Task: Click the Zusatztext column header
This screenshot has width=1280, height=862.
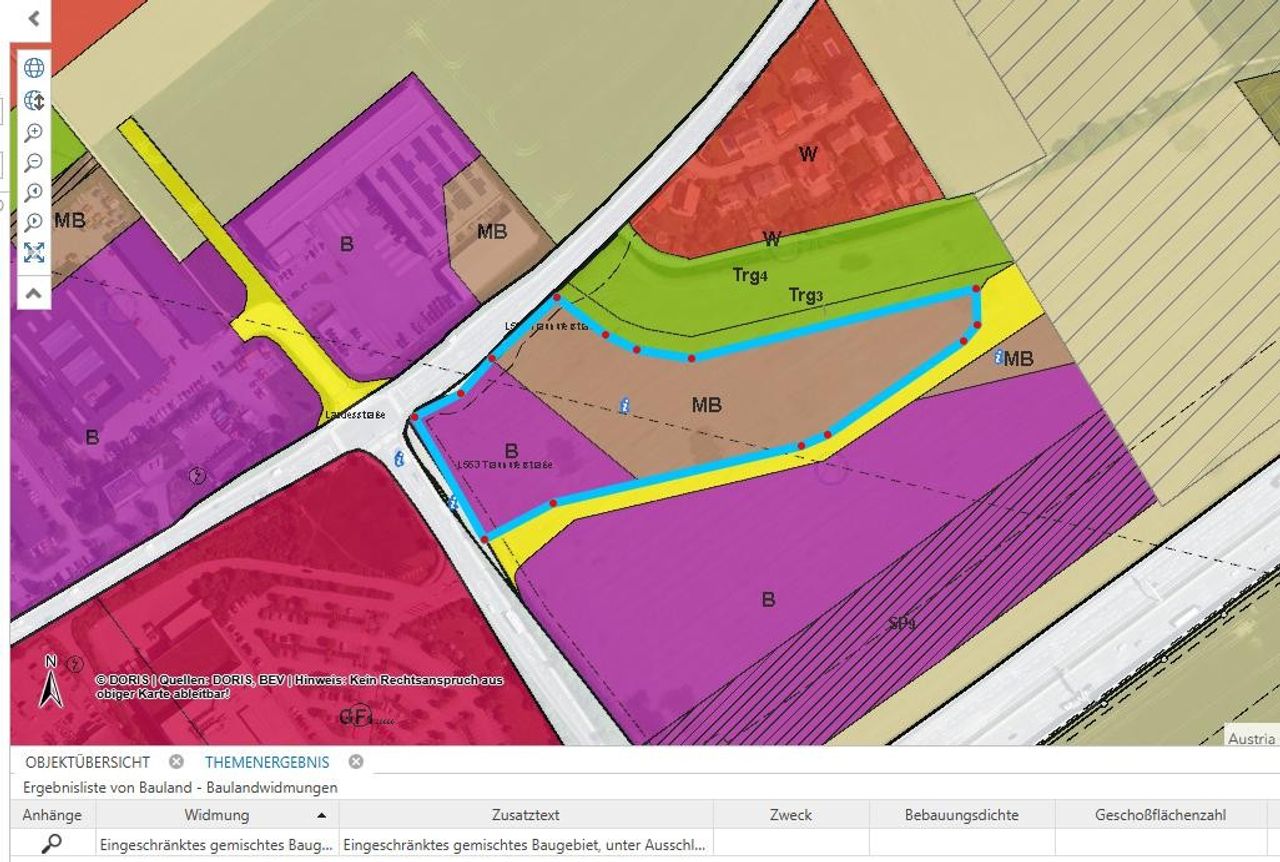Action: coord(525,815)
